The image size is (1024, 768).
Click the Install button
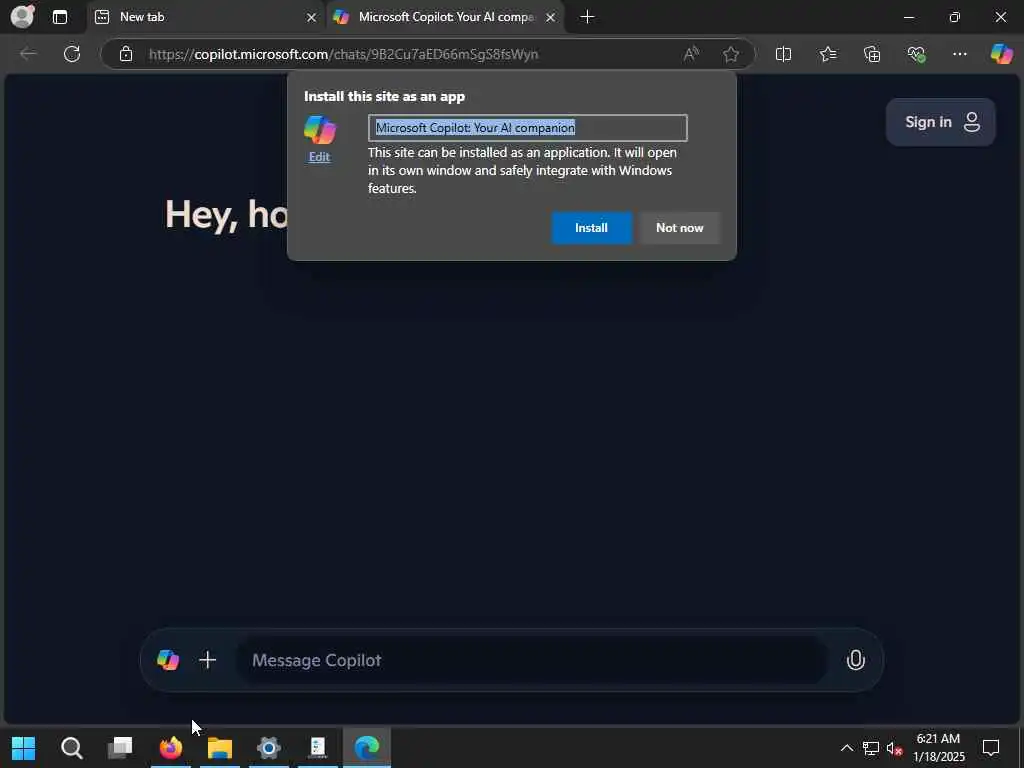tap(592, 228)
